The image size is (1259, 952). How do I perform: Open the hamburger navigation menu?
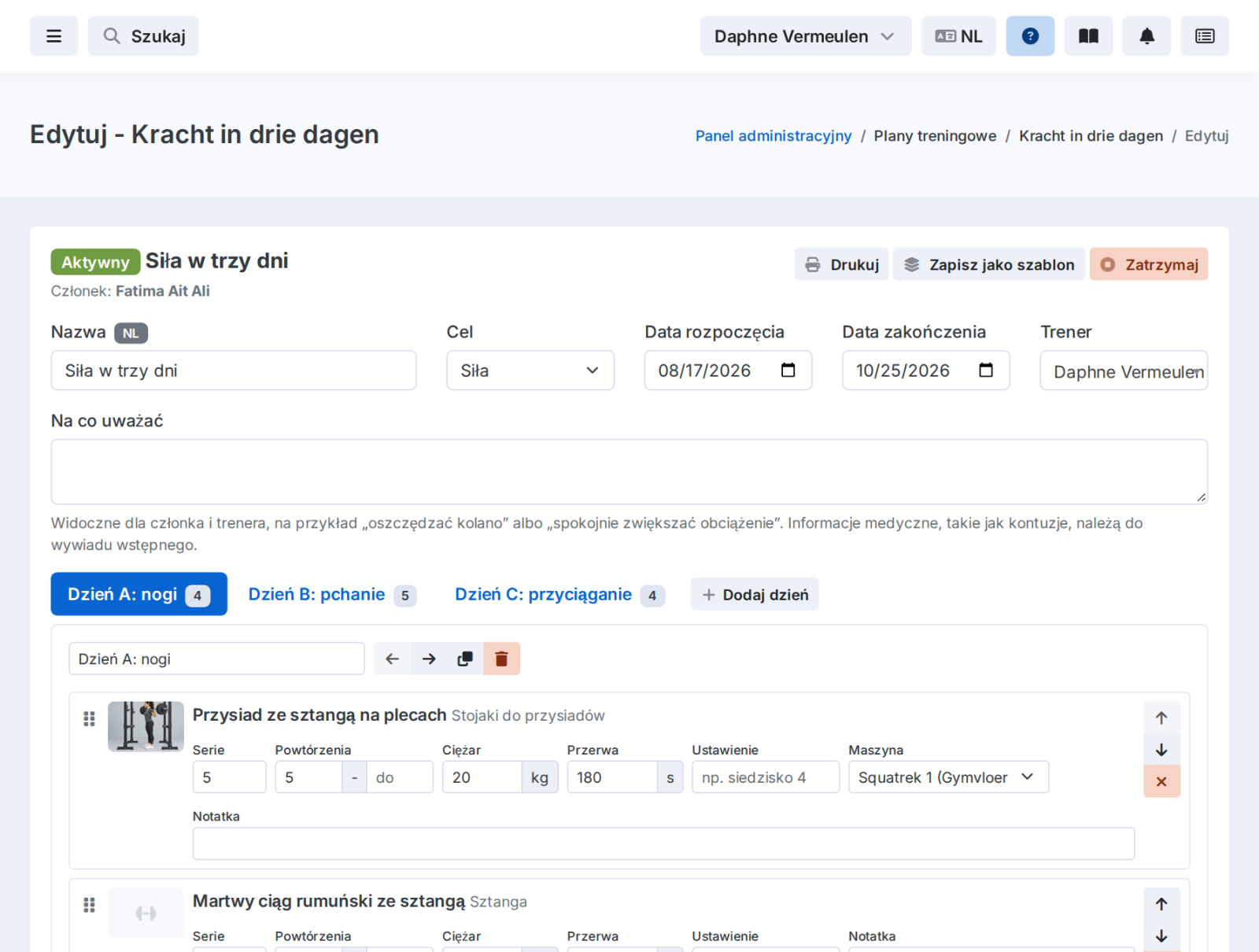coord(54,36)
